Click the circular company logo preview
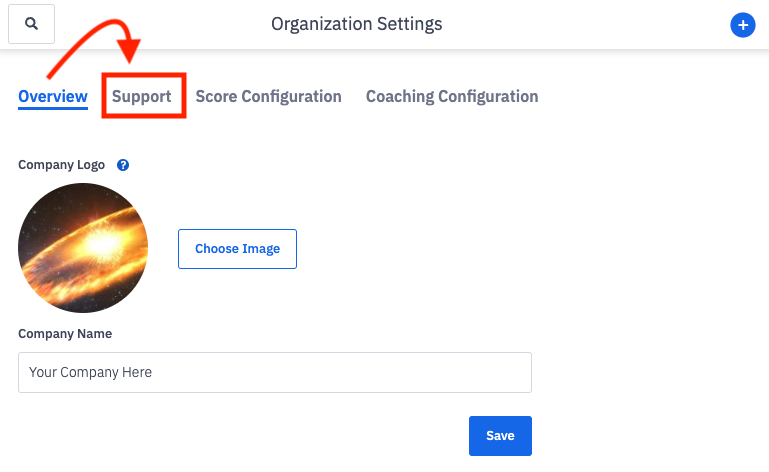 click(83, 249)
